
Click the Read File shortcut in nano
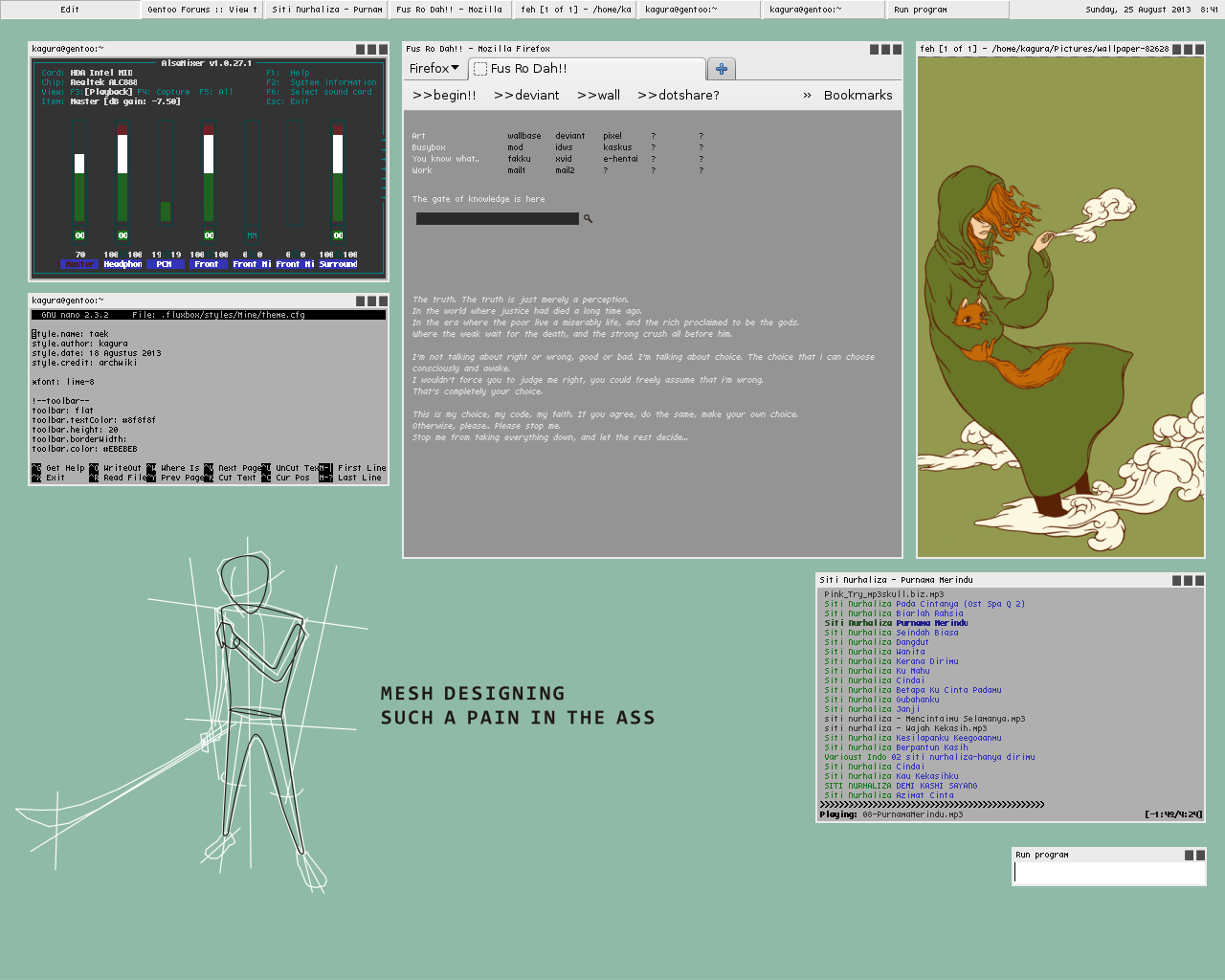click(118, 478)
